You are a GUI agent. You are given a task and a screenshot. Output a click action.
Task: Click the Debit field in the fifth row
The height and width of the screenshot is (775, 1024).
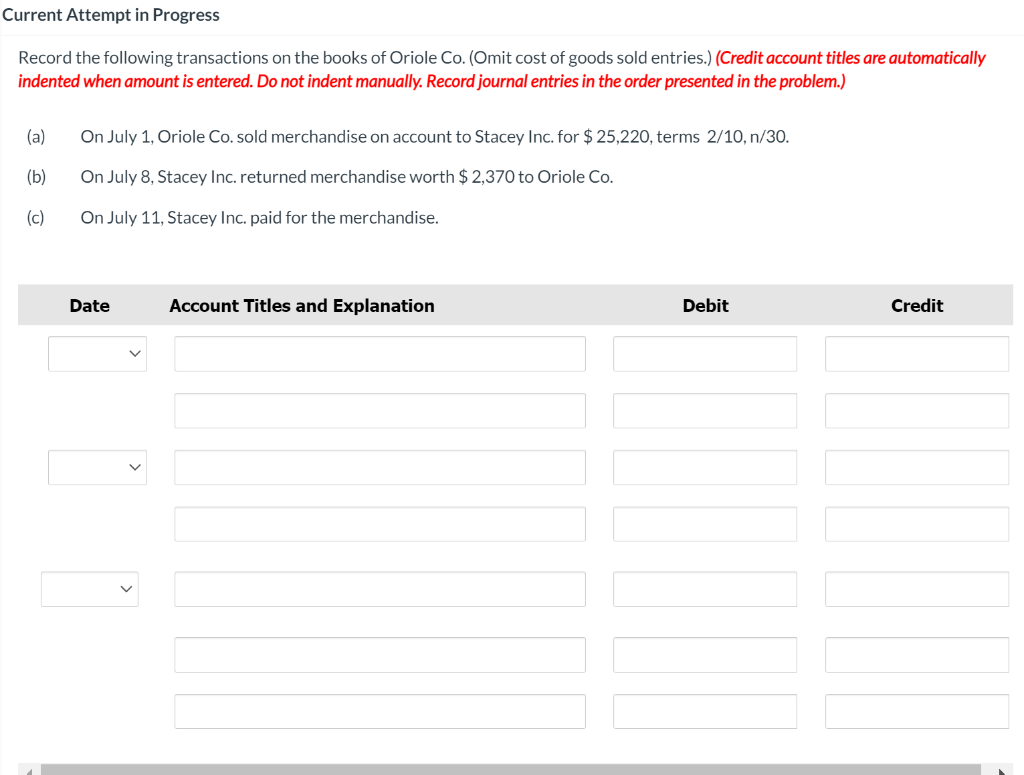pyautogui.click(x=705, y=589)
